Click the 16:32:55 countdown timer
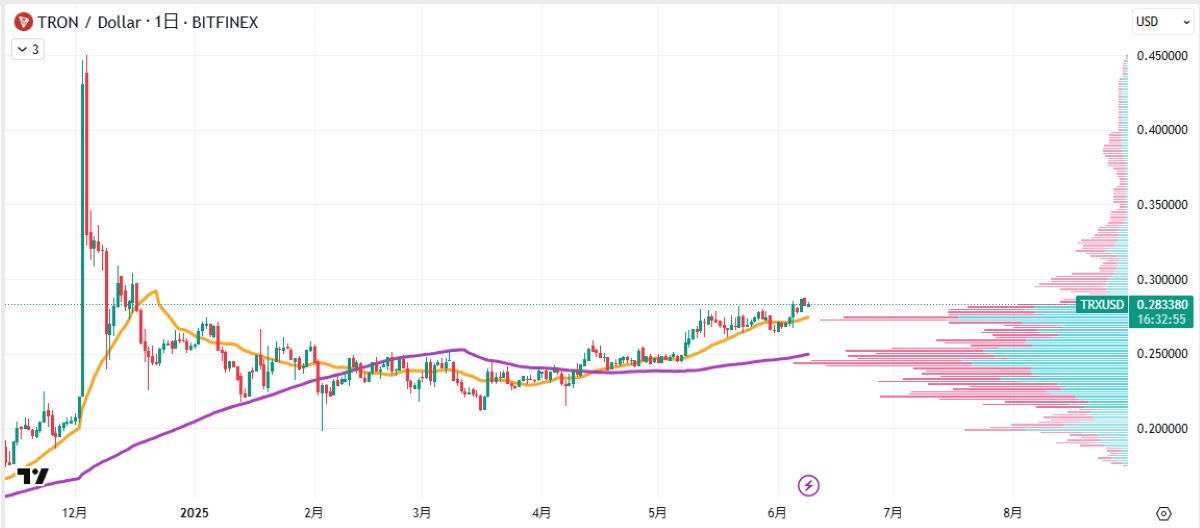 click(x=1163, y=320)
